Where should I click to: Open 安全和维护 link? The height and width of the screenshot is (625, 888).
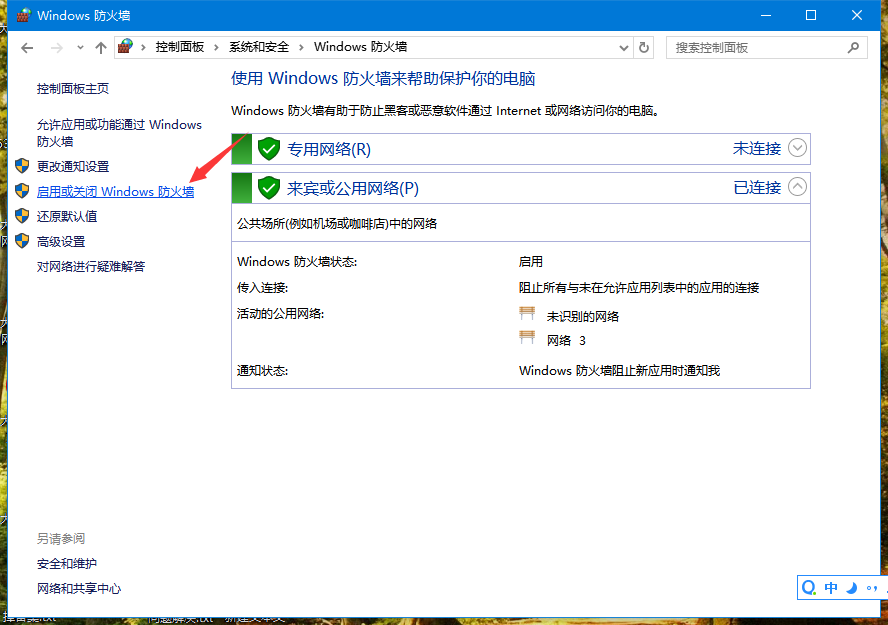(x=67, y=564)
